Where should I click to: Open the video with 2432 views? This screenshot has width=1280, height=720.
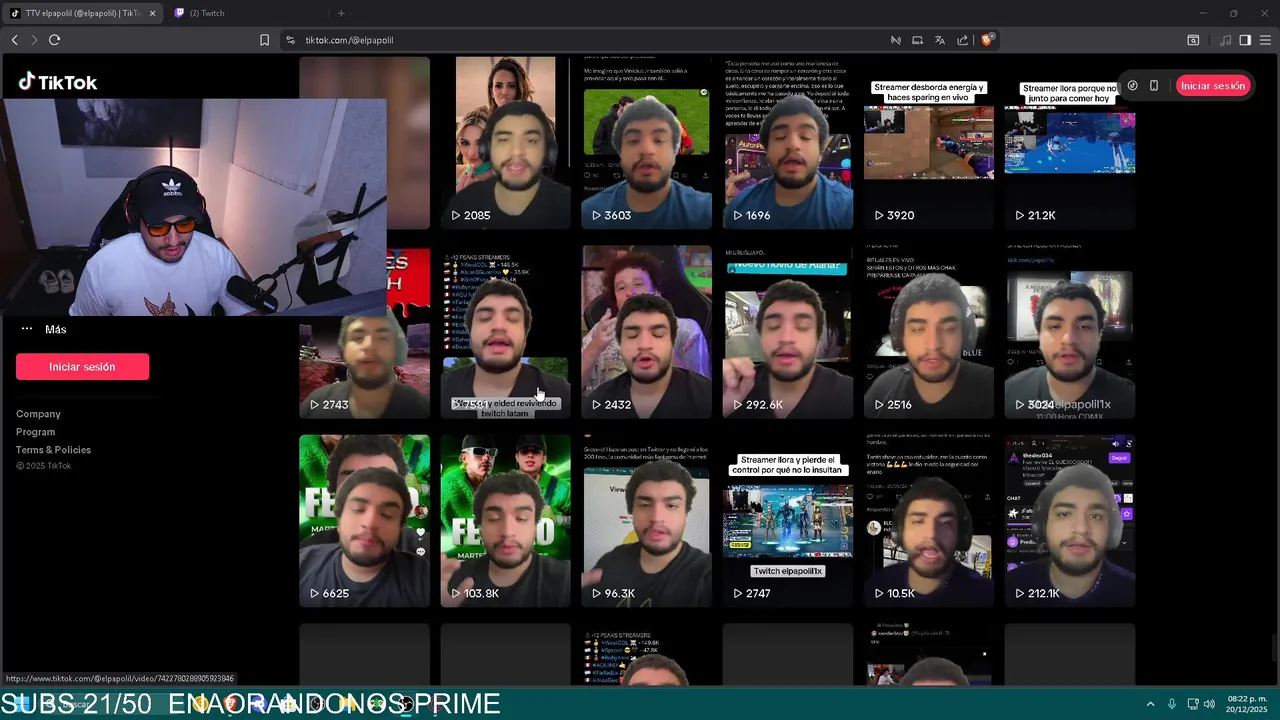click(646, 332)
